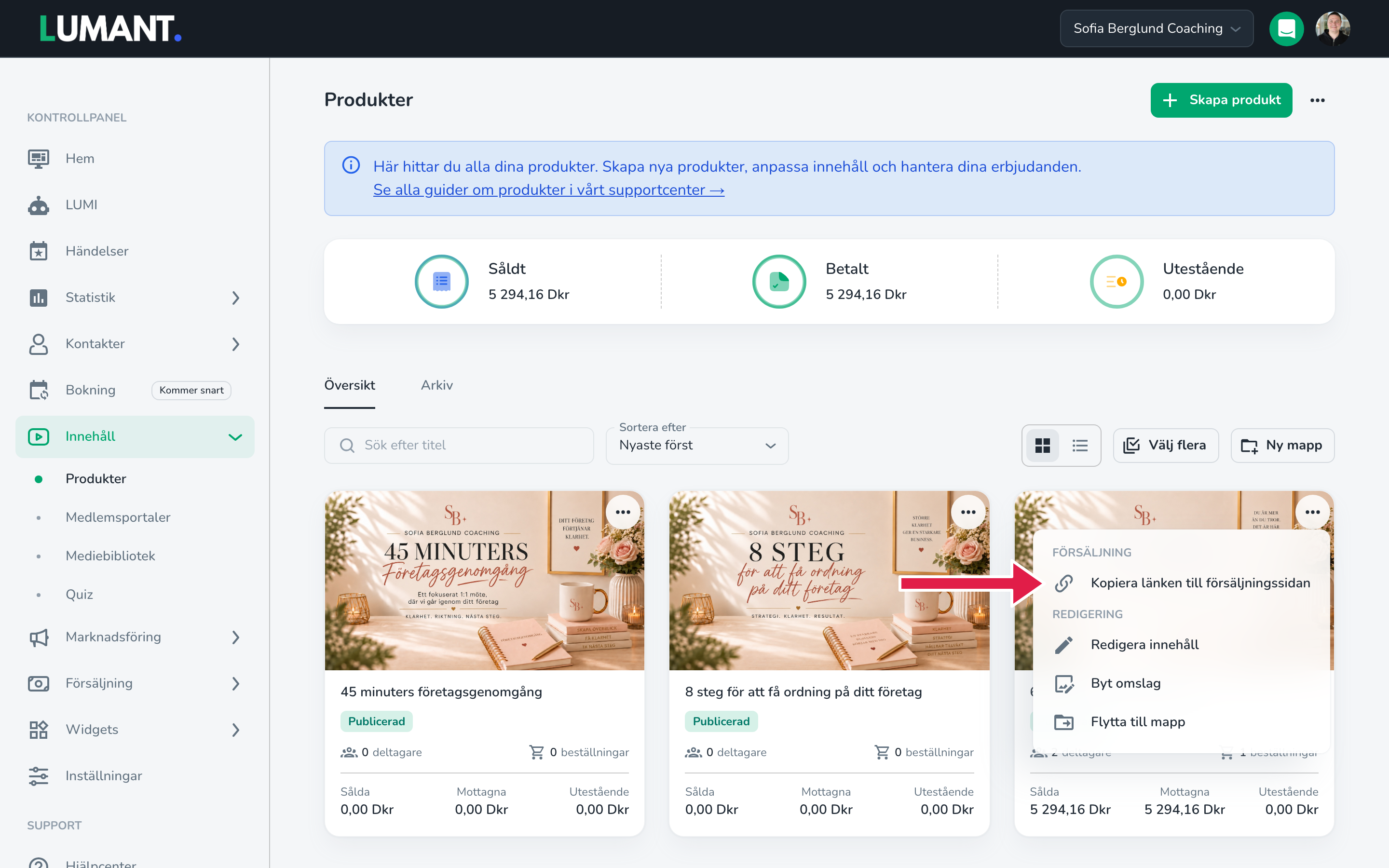
Task: Expand the Widgets submenu chevron
Action: pyautogui.click(x=235, y=730)
